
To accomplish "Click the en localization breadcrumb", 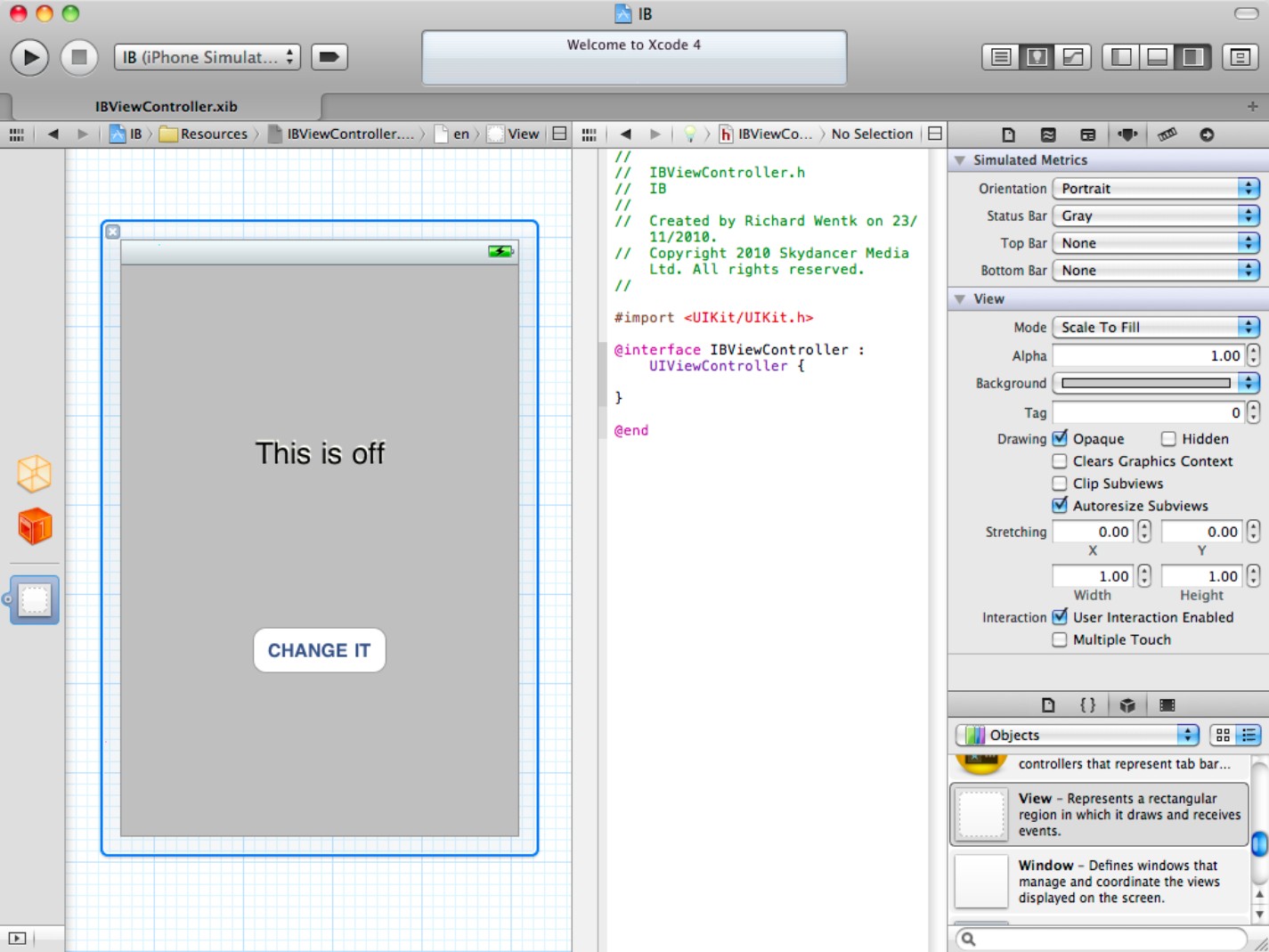I will click(452, 134).
